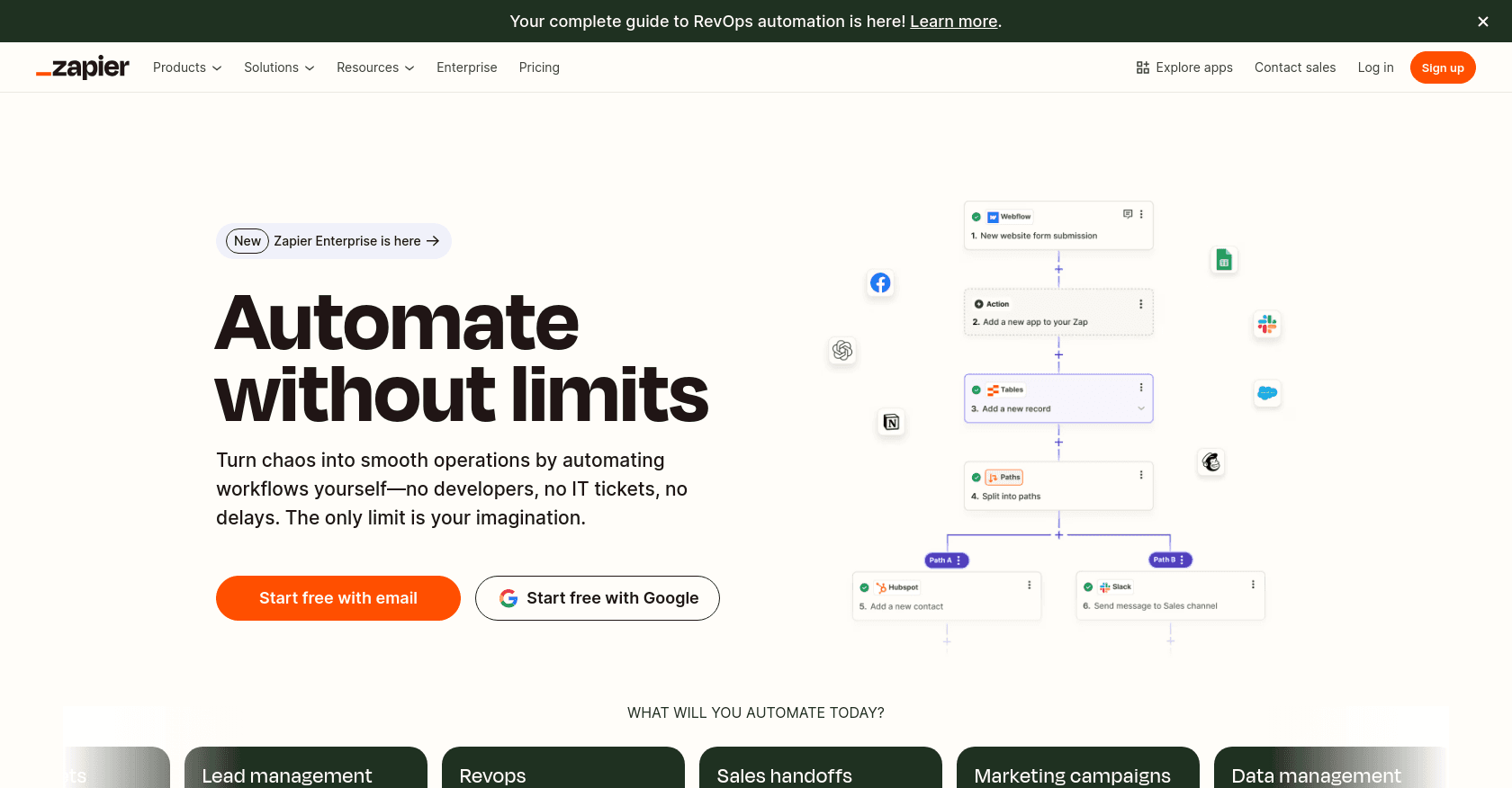Go to the Pricing page
This screenshot has width=1512, height=788.
click(539, 67)
